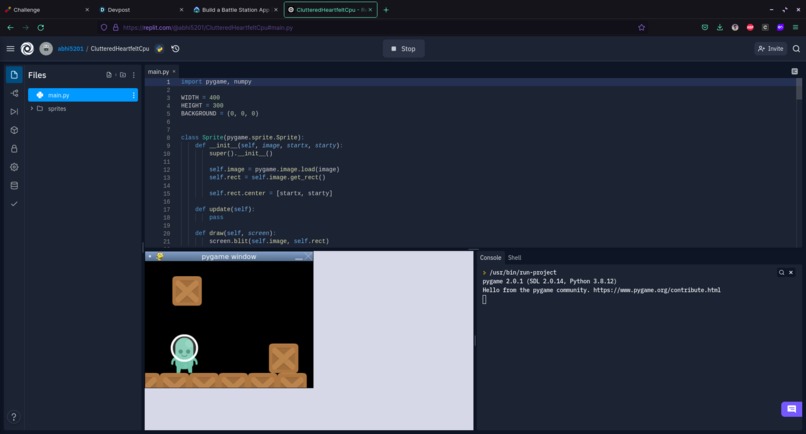Open Secrets lock icon in sidebar
806x434 pixels.
[14, 149]
